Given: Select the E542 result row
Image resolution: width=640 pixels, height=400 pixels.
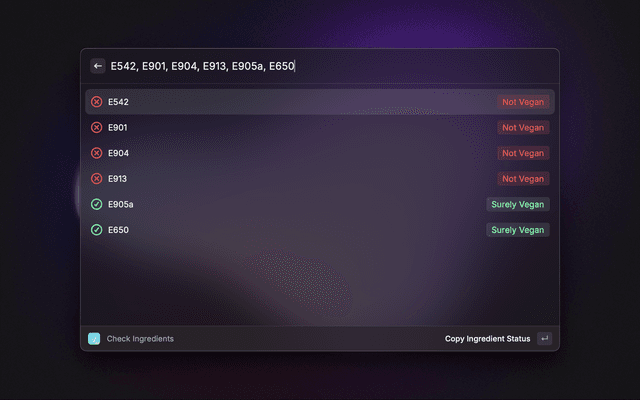Looking at the screenshot, I should pos(320,102).
